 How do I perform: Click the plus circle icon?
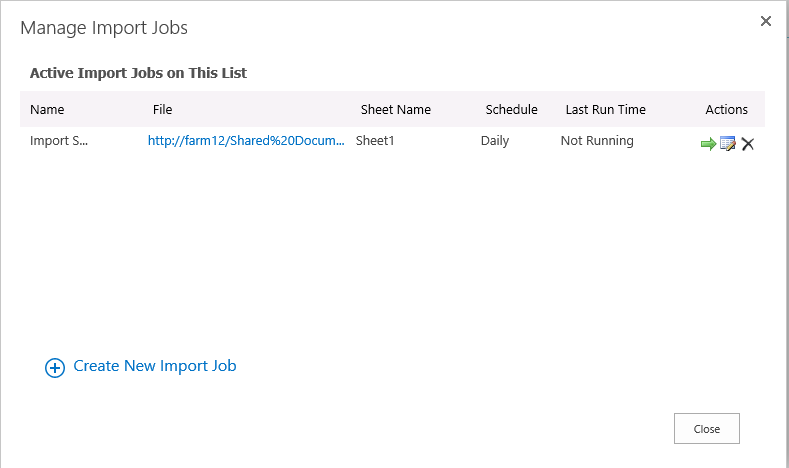(55, 368)
